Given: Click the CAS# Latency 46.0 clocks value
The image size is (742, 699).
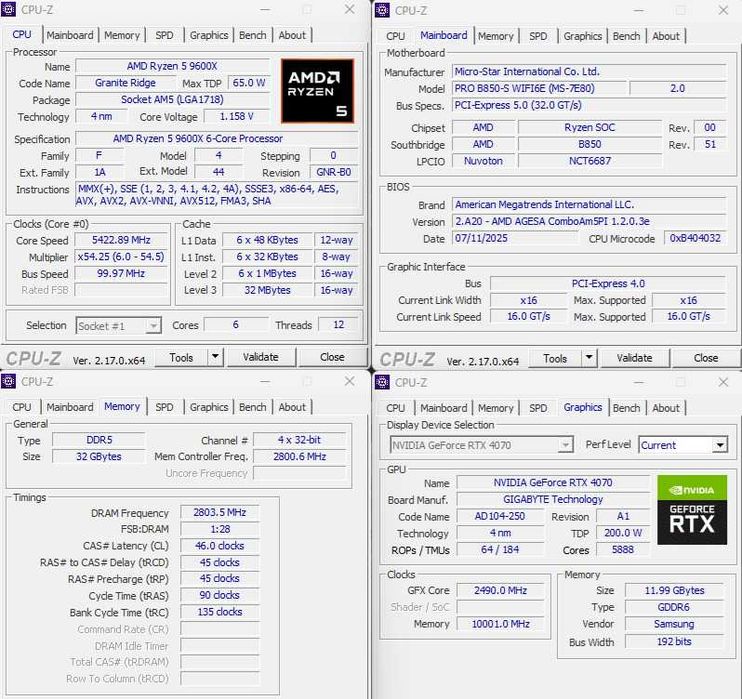Looking at the screenshot, I should [x=220, y=546].
